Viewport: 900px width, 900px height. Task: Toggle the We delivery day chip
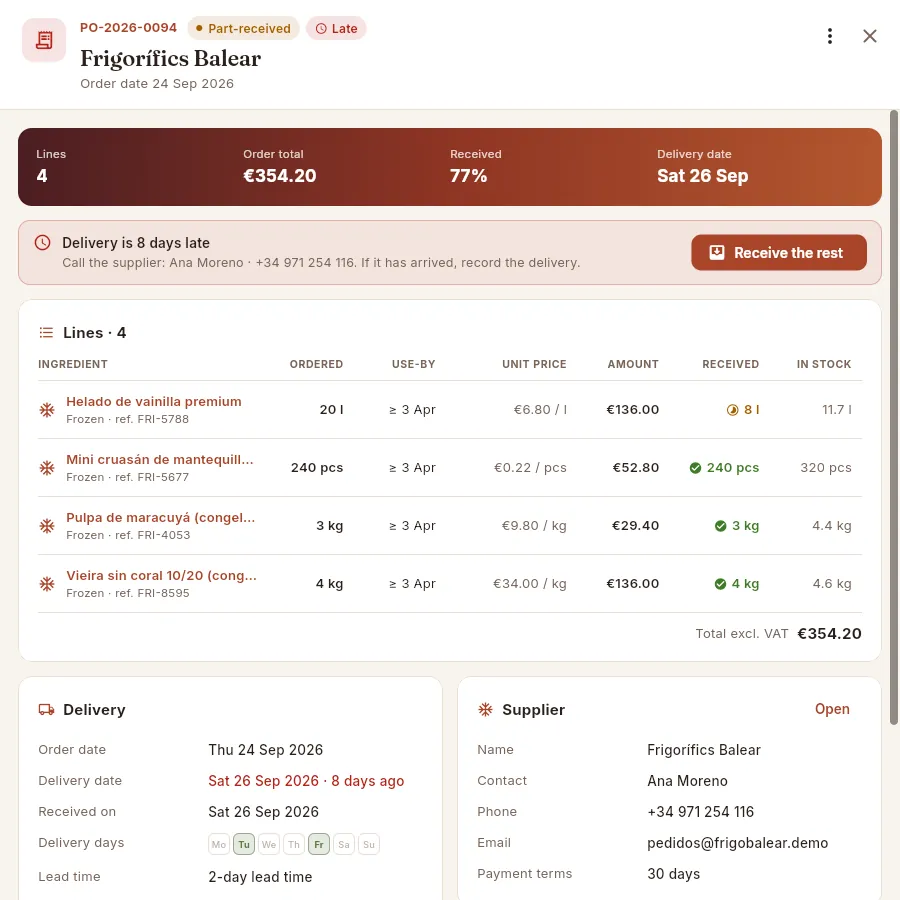(x=269, y=844)
